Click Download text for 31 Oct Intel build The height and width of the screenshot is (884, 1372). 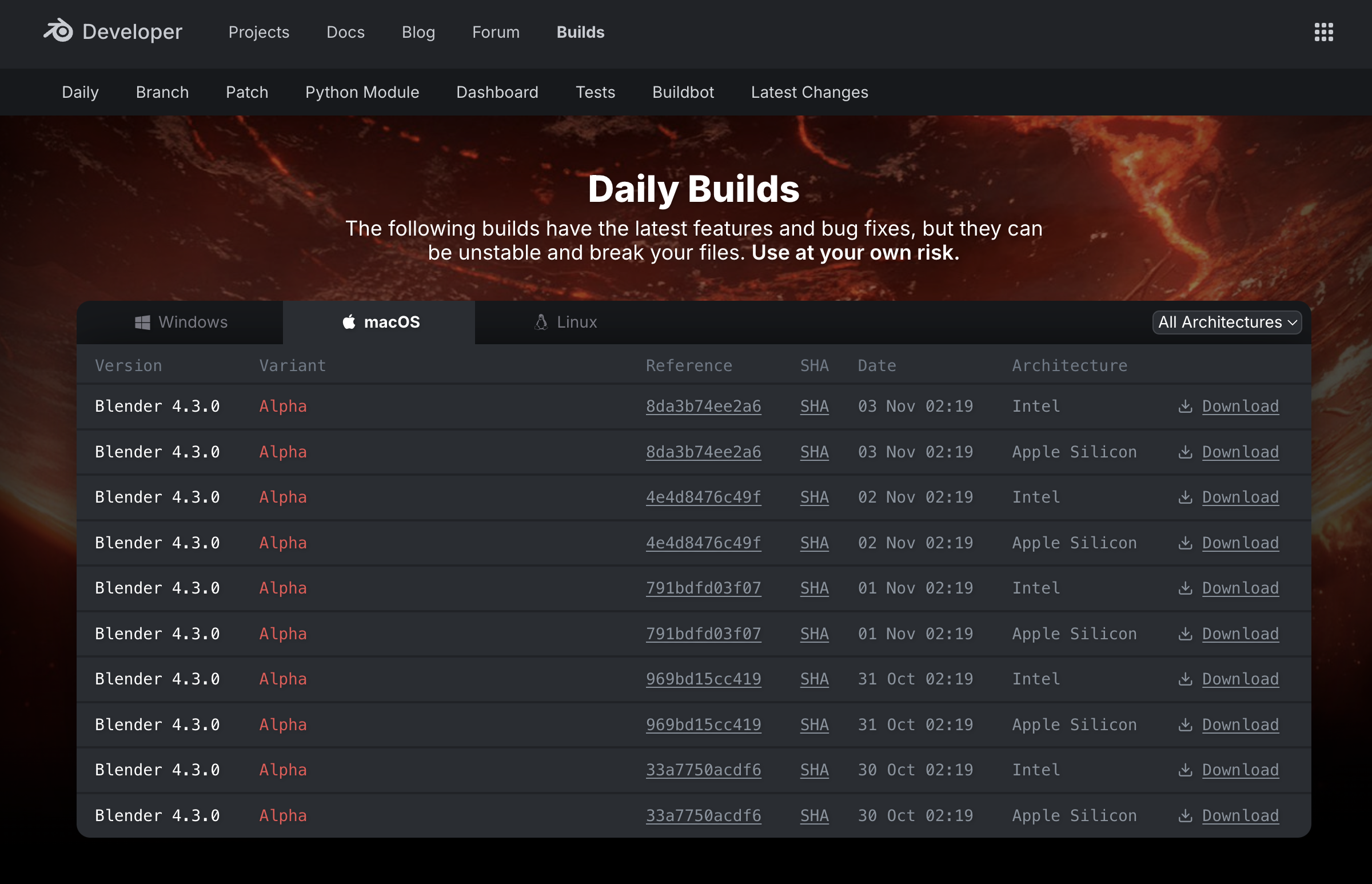click(x=1240, y=679)
